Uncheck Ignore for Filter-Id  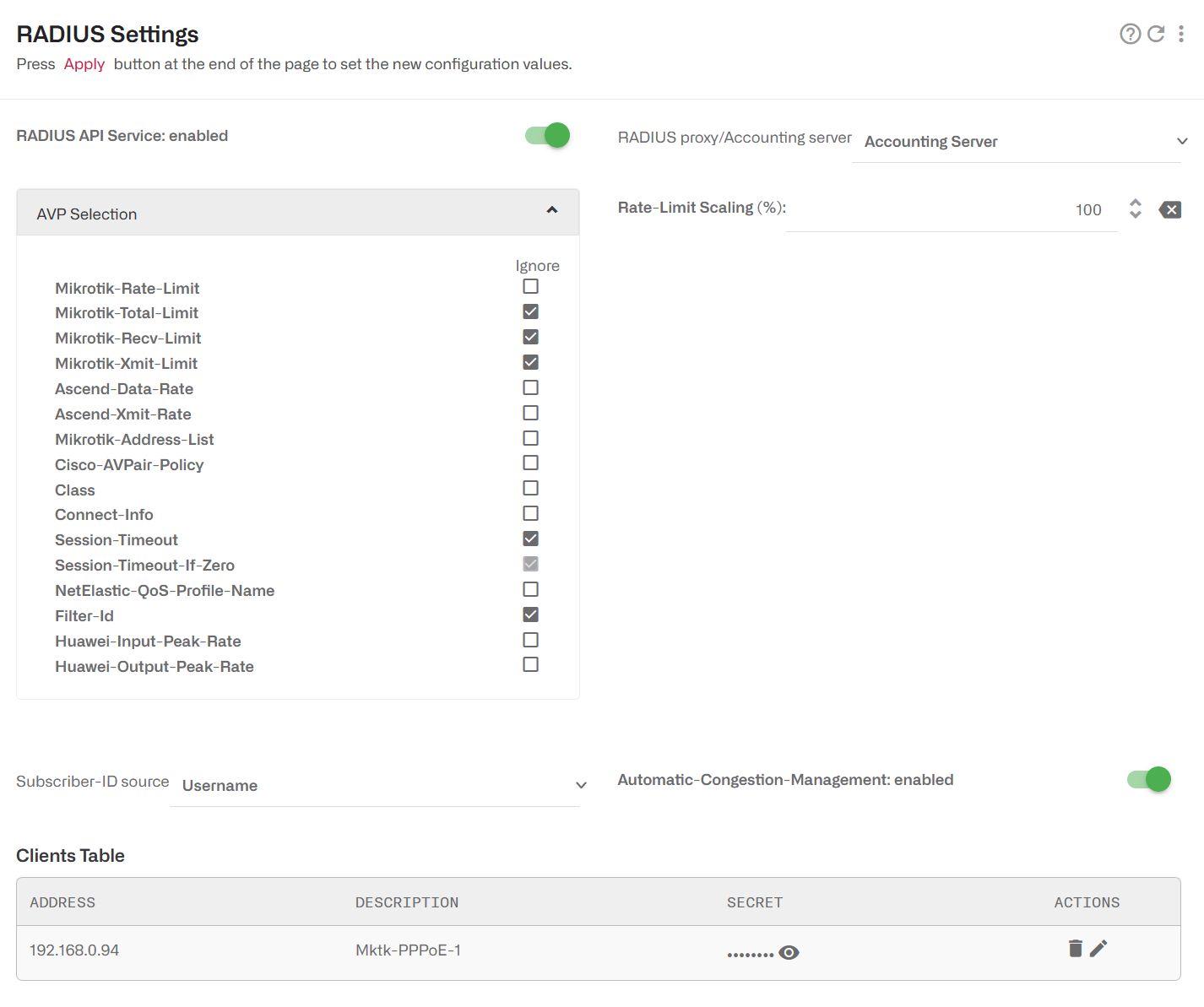(530, 614)
